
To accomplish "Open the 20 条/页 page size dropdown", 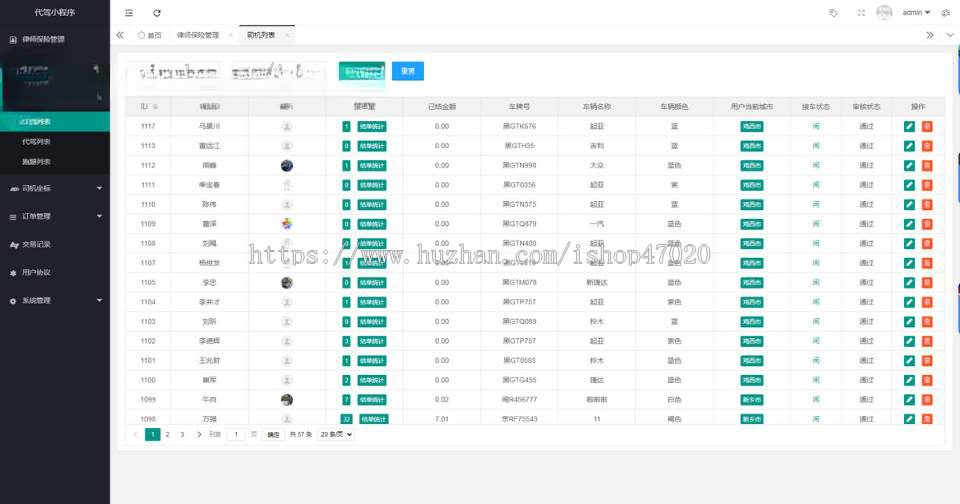I will point(336,434).
